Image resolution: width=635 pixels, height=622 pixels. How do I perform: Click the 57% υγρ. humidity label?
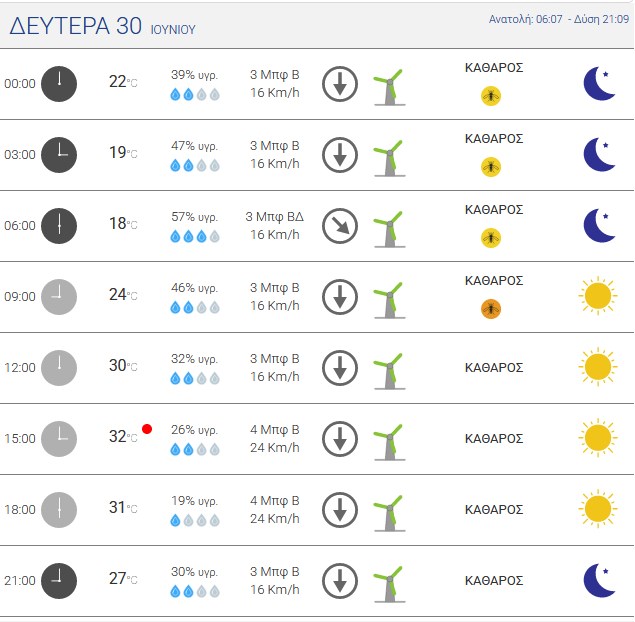(x=194, y=217)
